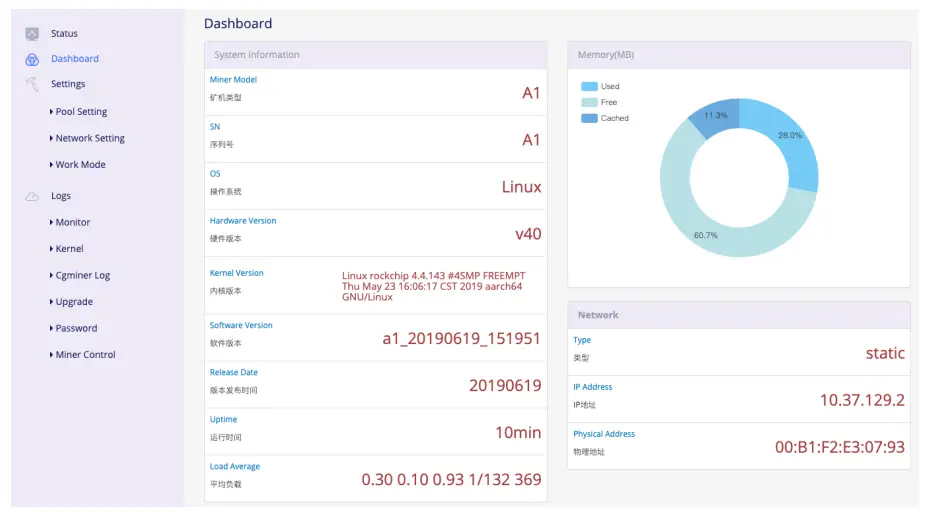The width and height of the screenshot is (930, 514).
Task: Click the arrow beside Work Mode
Action: coord(52,165)
